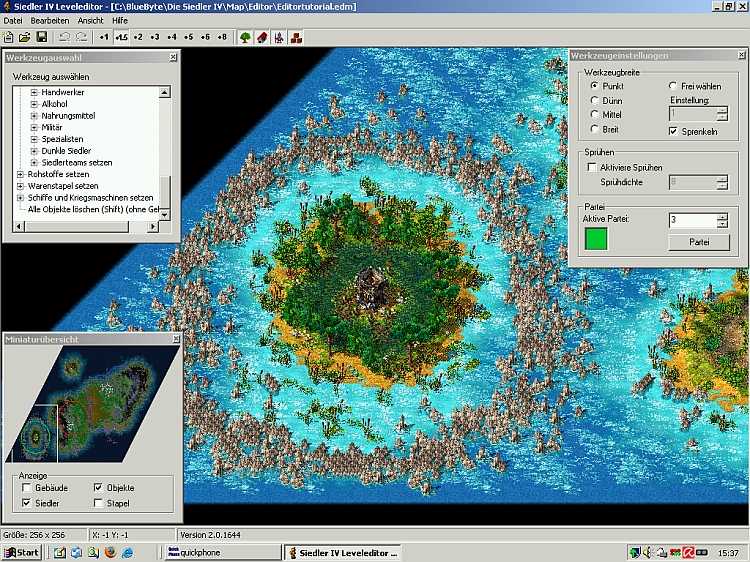Select the red eraser toolbar icon
This screenshot has width=750, height=562.
262,37
